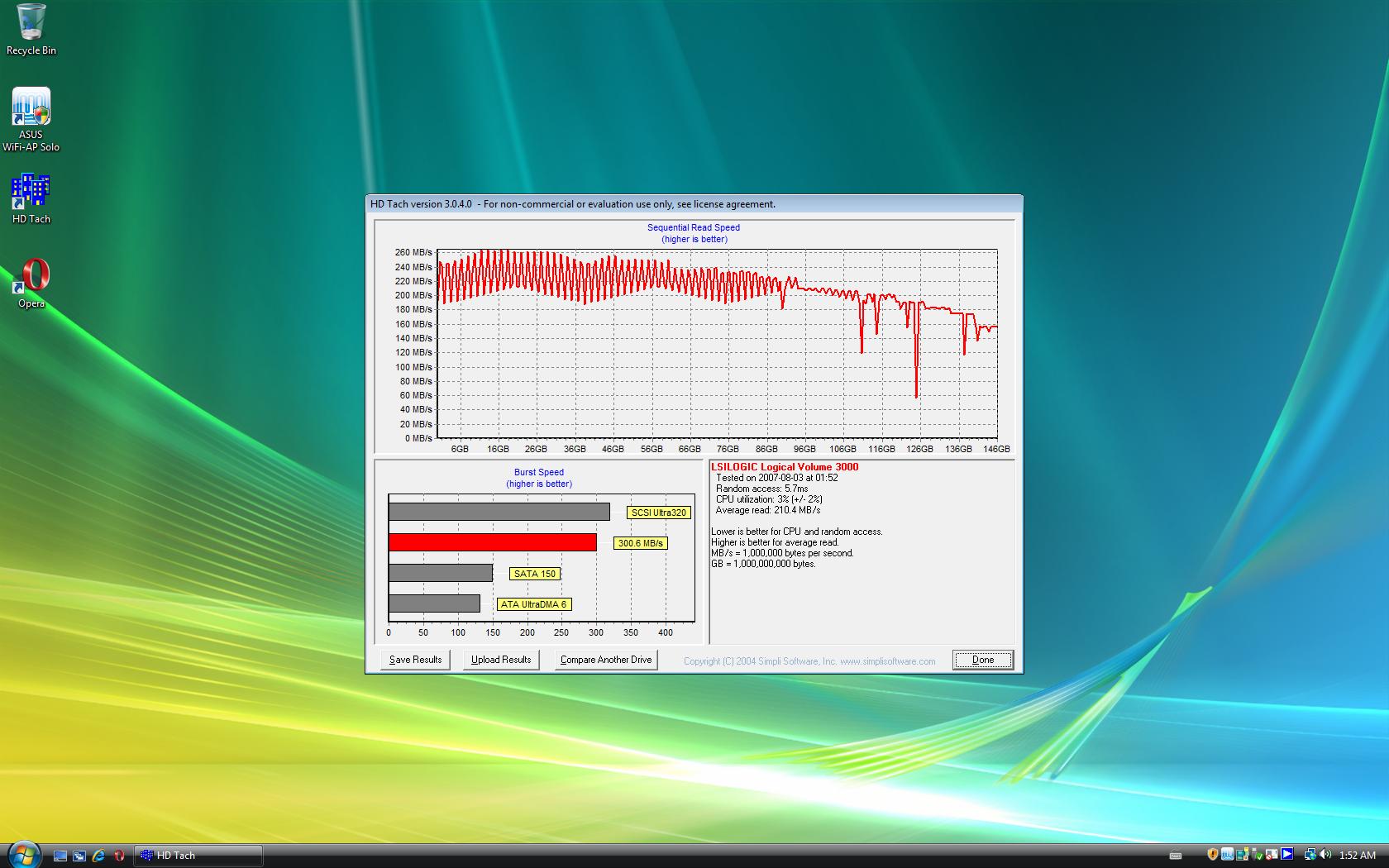Click the HD Tach taskbar button
Viewport: 1389px width, 868px height.
pos(198,856)
